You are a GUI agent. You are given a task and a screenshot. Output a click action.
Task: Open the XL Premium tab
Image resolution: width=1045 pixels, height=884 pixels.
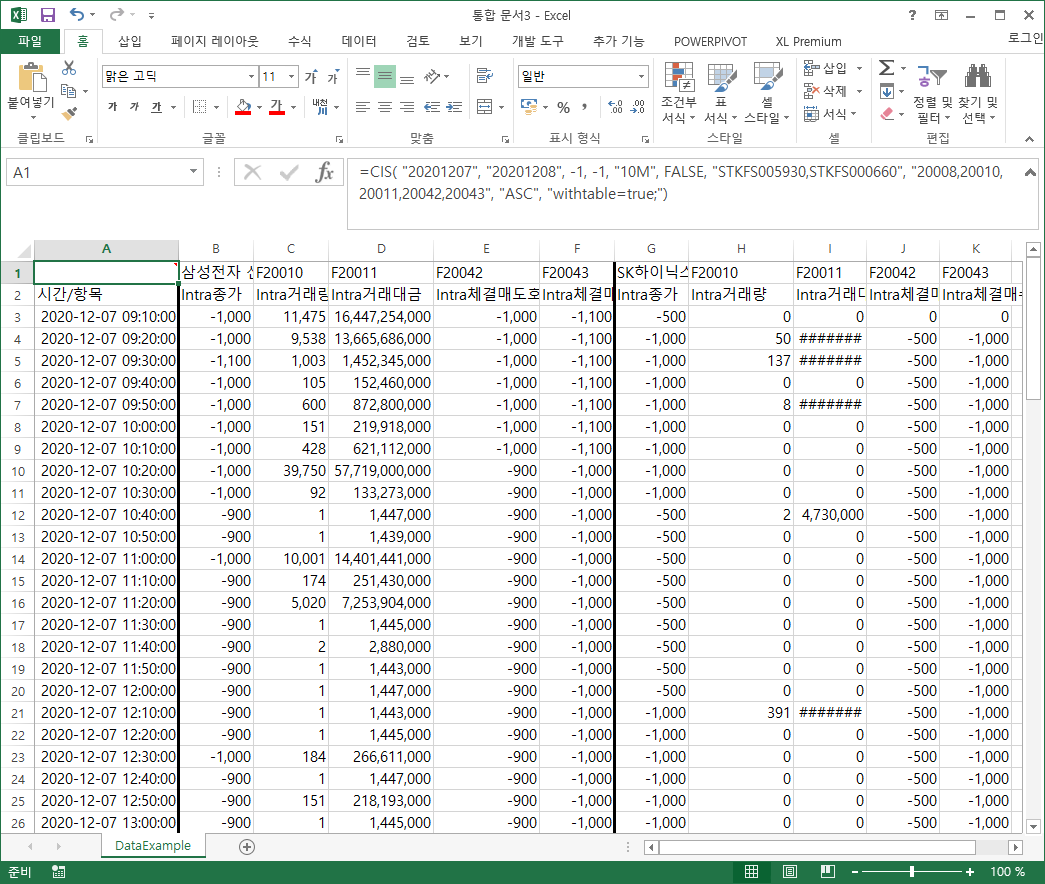pyautogui.click(x=808, y=41)
